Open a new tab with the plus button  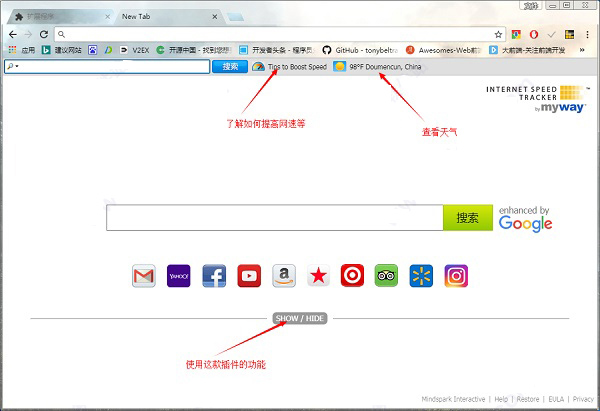click(235, 17)
